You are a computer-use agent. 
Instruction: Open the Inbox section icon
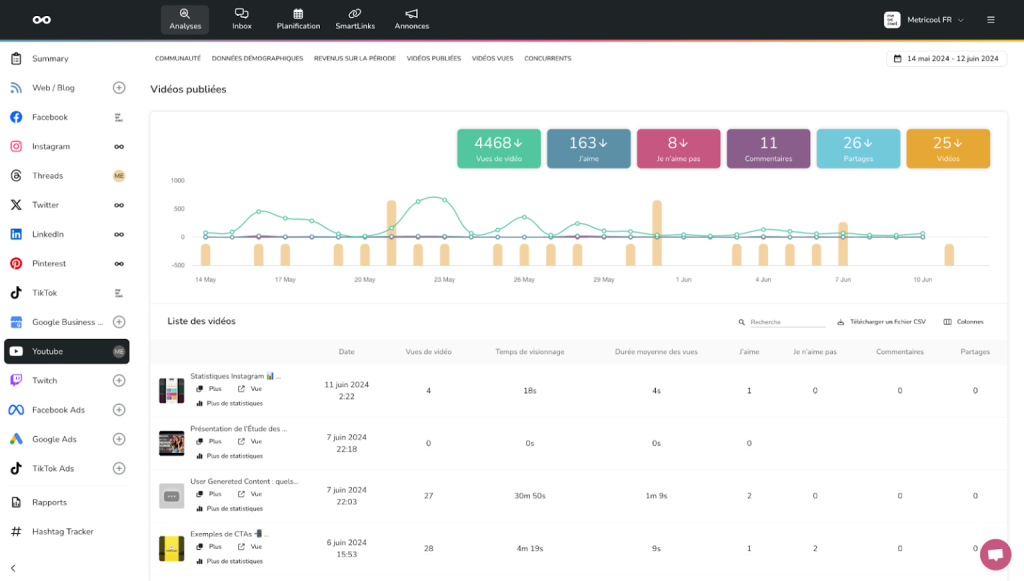tap(242, 14)
